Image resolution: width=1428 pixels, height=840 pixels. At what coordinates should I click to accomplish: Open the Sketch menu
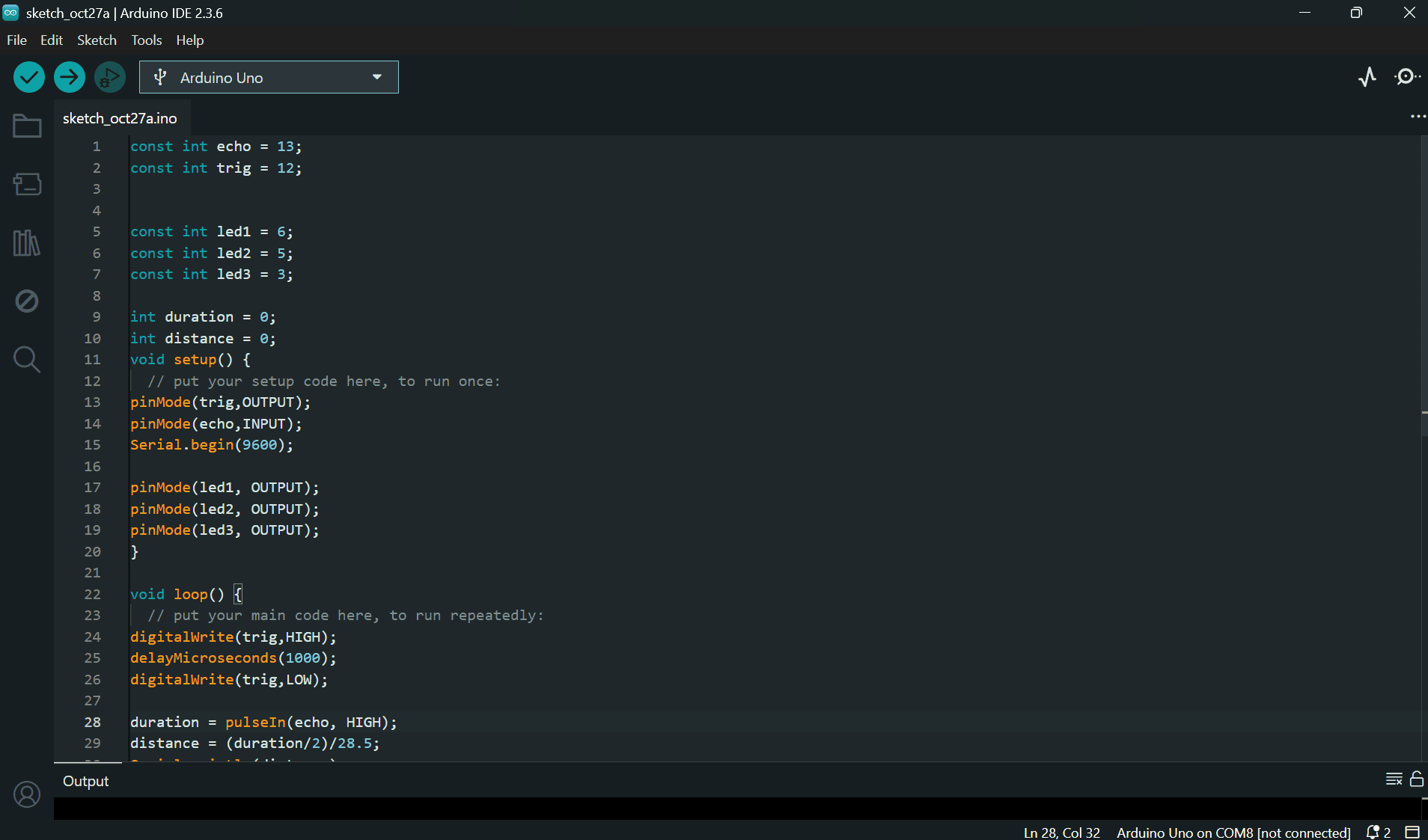[97, 40]
